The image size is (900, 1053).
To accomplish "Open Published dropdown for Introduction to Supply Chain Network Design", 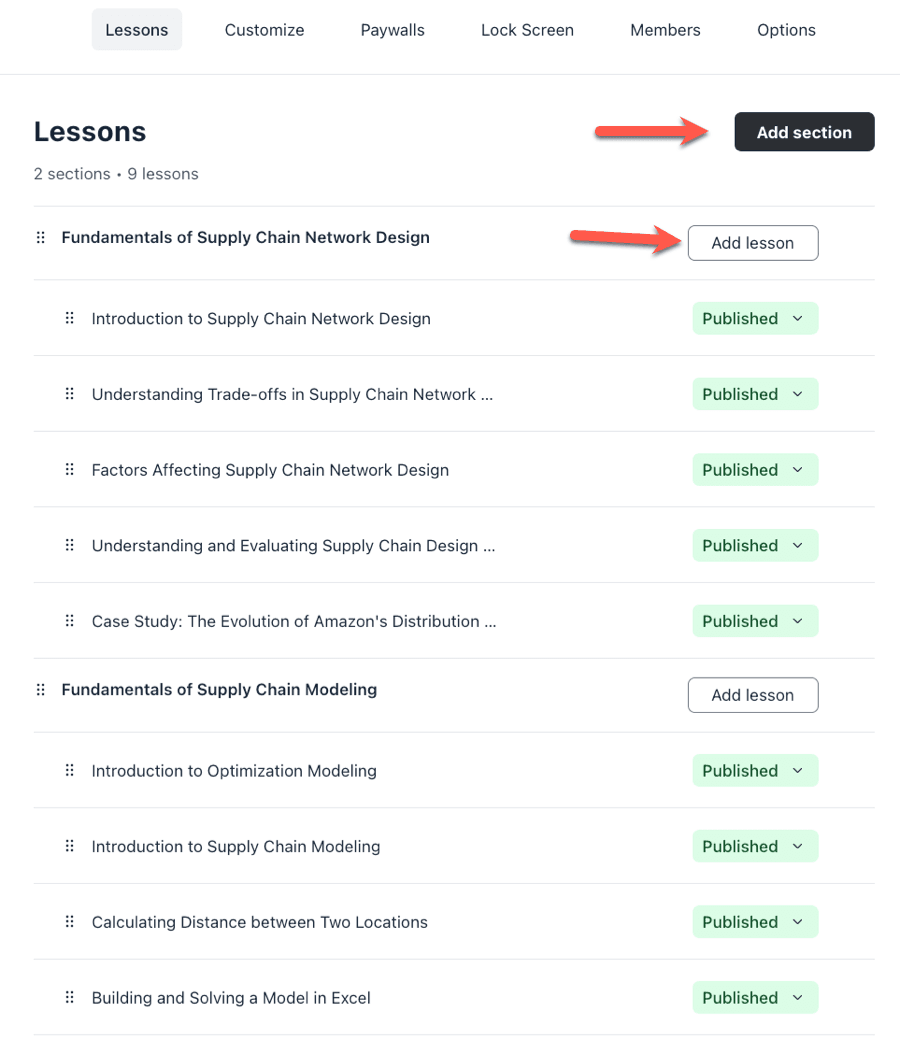I will click(x=755, y=319).
